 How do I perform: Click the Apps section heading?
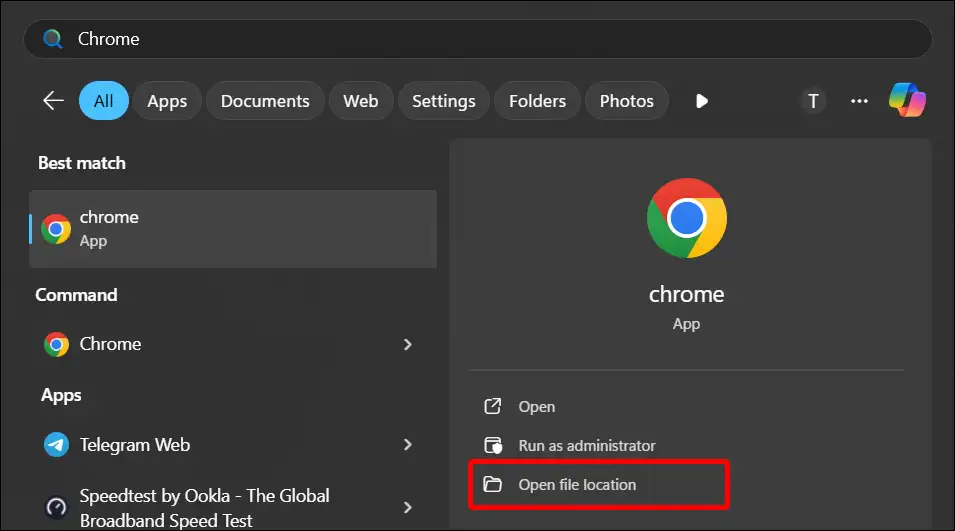pyautogui.click(x=61, y=396)
